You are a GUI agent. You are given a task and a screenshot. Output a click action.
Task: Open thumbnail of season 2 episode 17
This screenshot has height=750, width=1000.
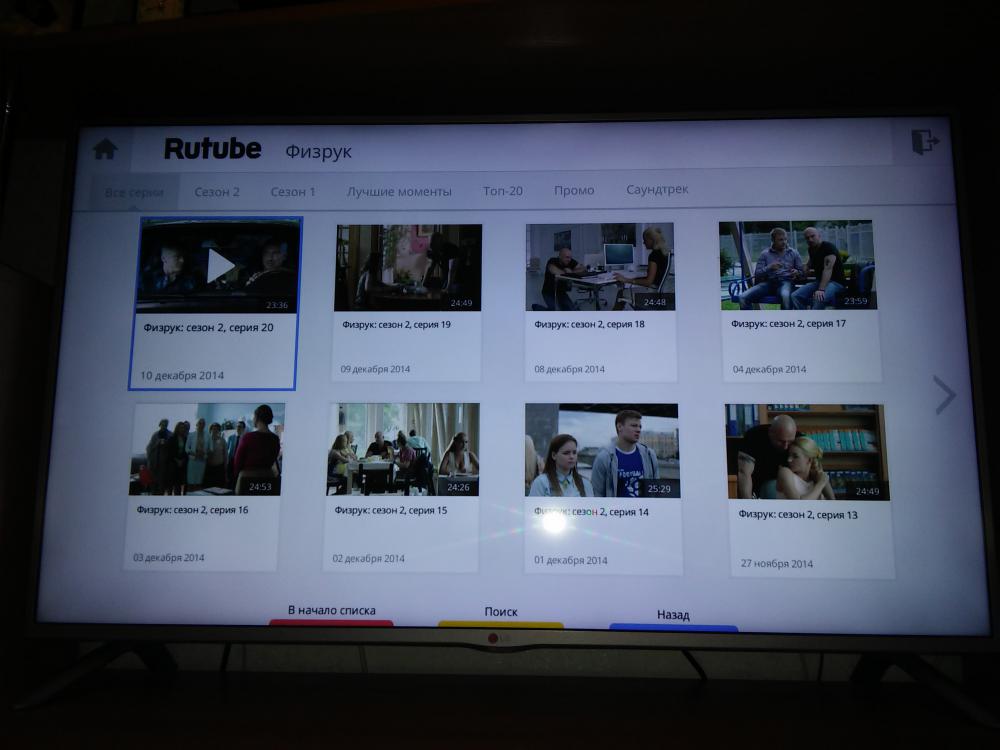tap(797, 265)
